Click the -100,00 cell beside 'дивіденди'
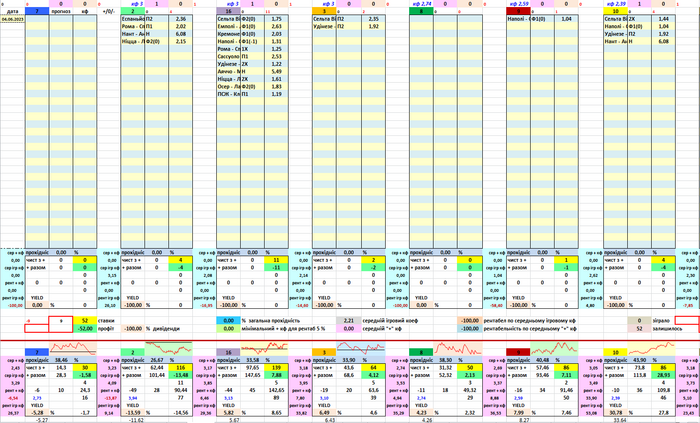700x423 pixels. 133,328
